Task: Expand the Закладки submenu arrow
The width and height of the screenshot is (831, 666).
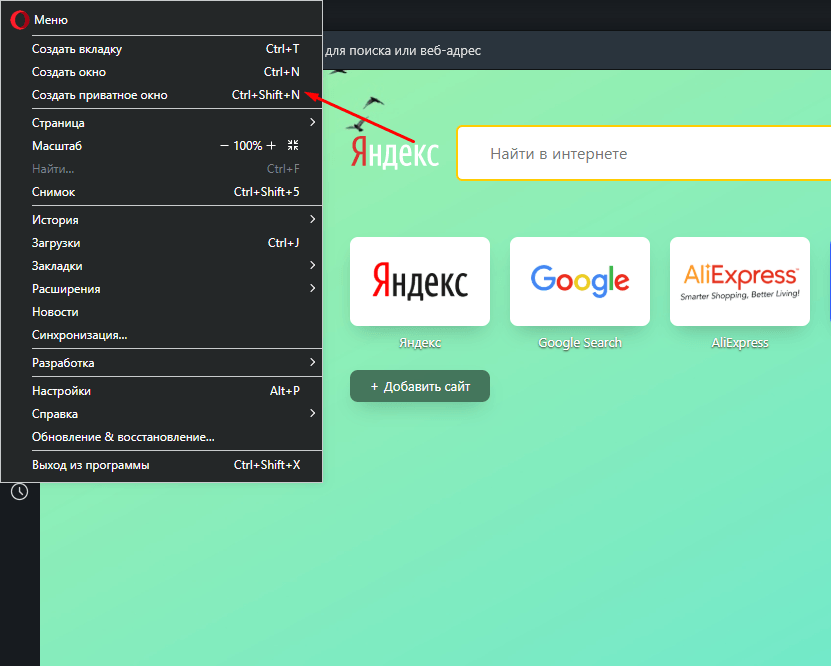Action: 312,265
